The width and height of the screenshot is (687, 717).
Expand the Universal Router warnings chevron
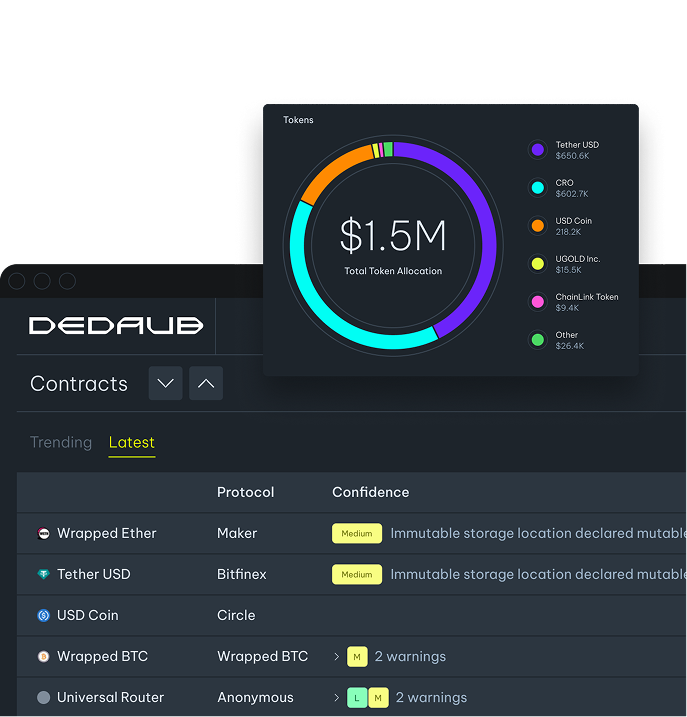pos(337,698)
